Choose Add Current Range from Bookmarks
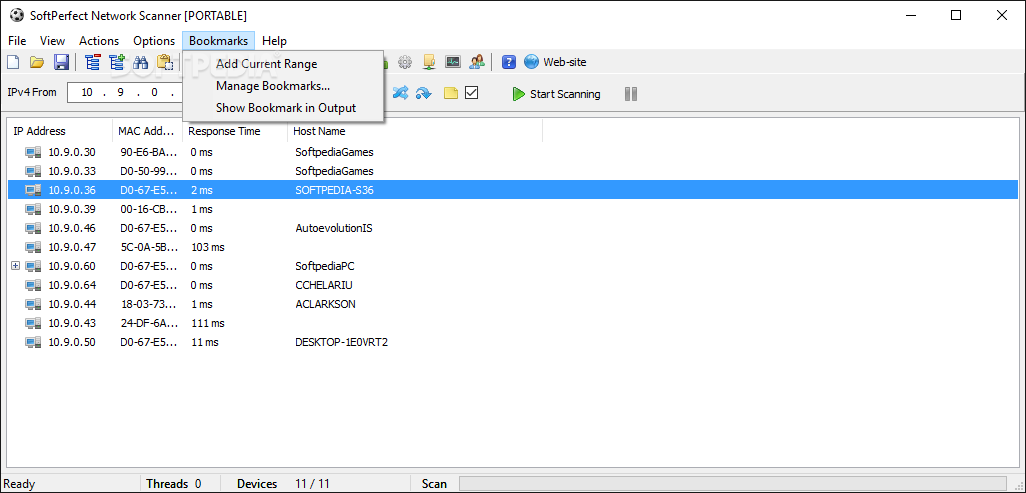Image resolution: width=1026 pixels, height=493 pixels. (x=283, y=64)
